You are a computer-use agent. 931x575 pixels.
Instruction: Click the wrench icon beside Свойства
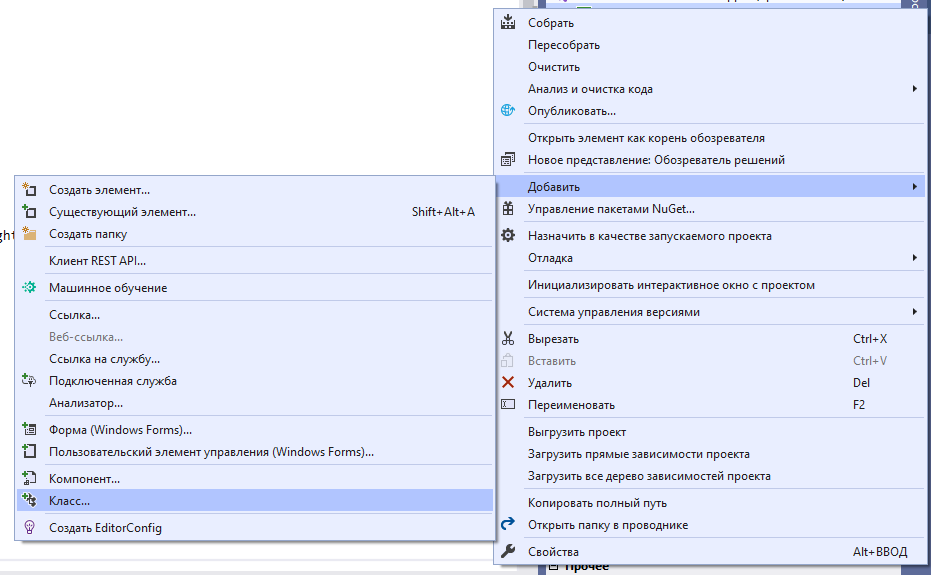508,552
